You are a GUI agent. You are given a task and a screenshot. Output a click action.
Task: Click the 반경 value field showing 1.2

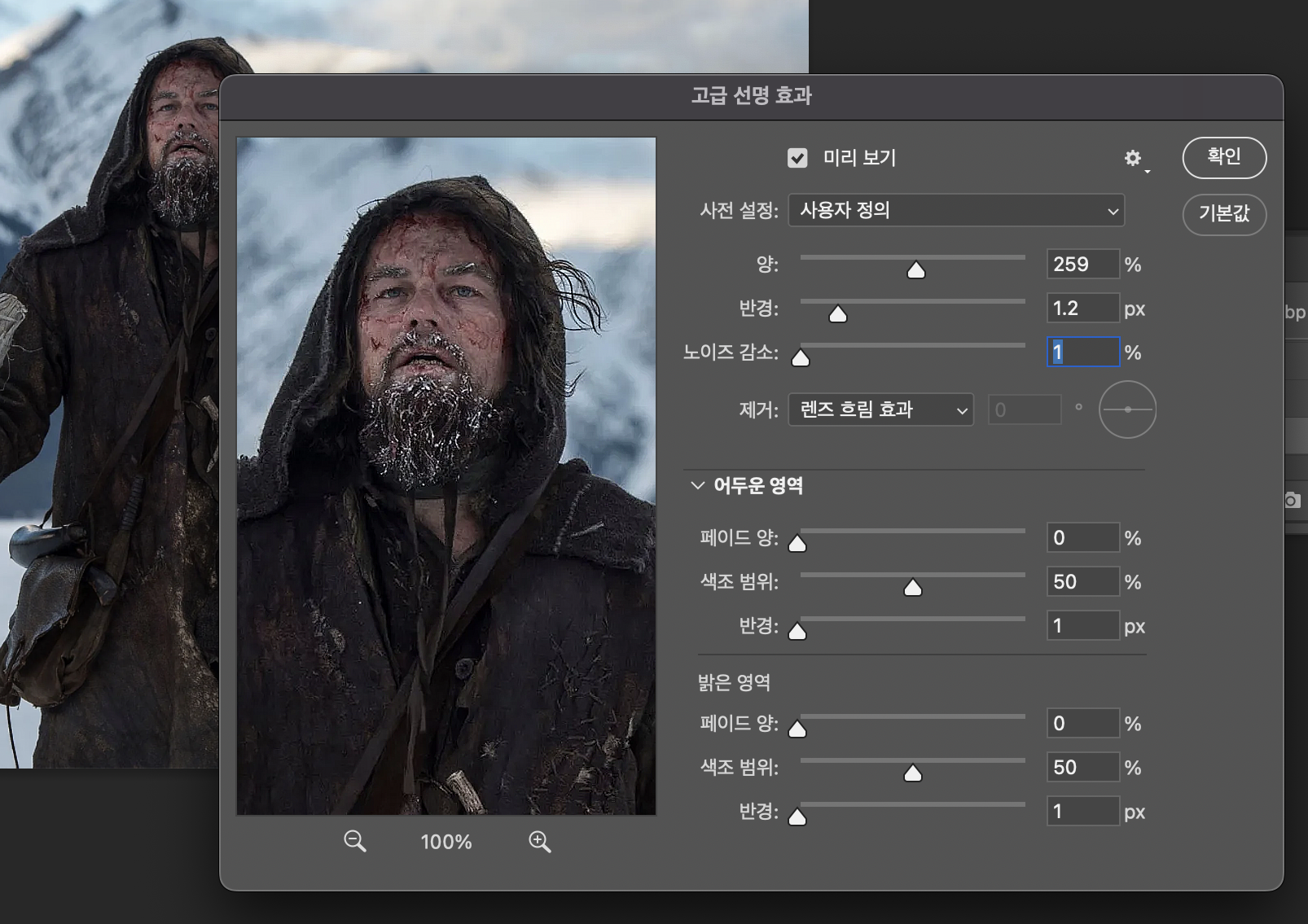pos(1082,309)
